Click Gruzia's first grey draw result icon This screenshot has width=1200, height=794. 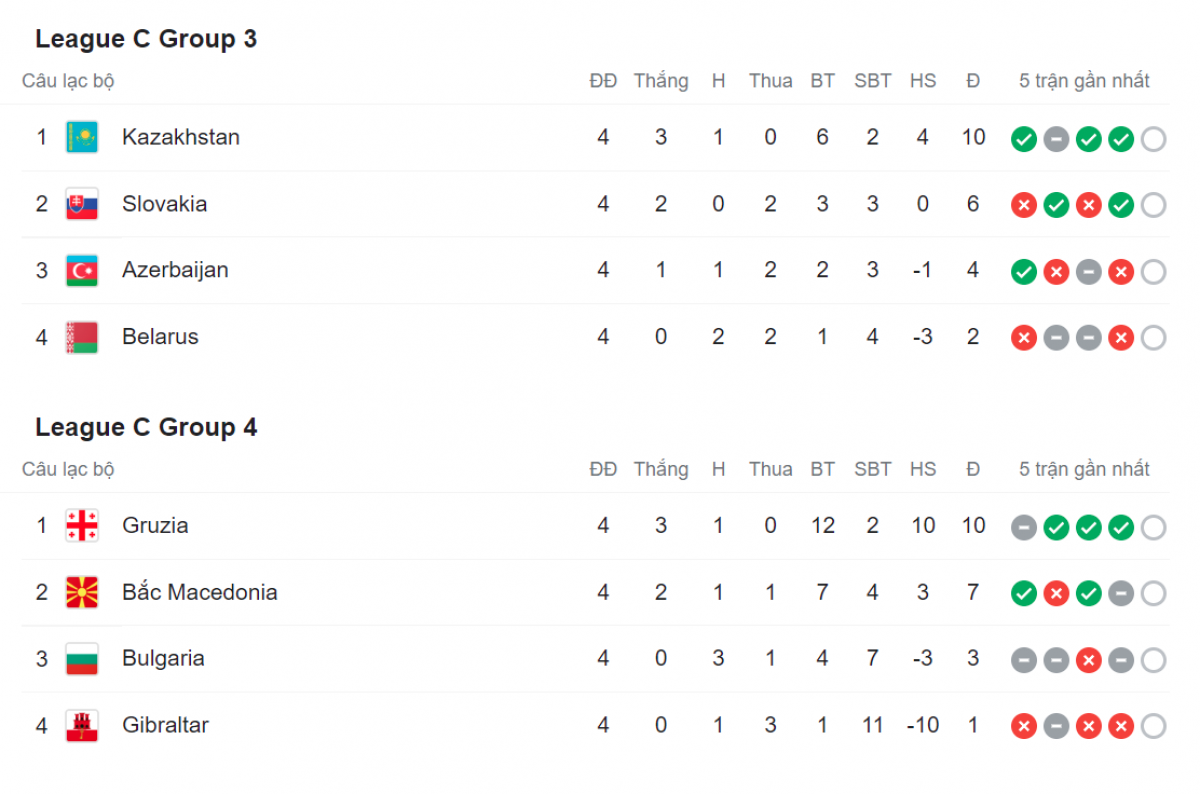1024,527
